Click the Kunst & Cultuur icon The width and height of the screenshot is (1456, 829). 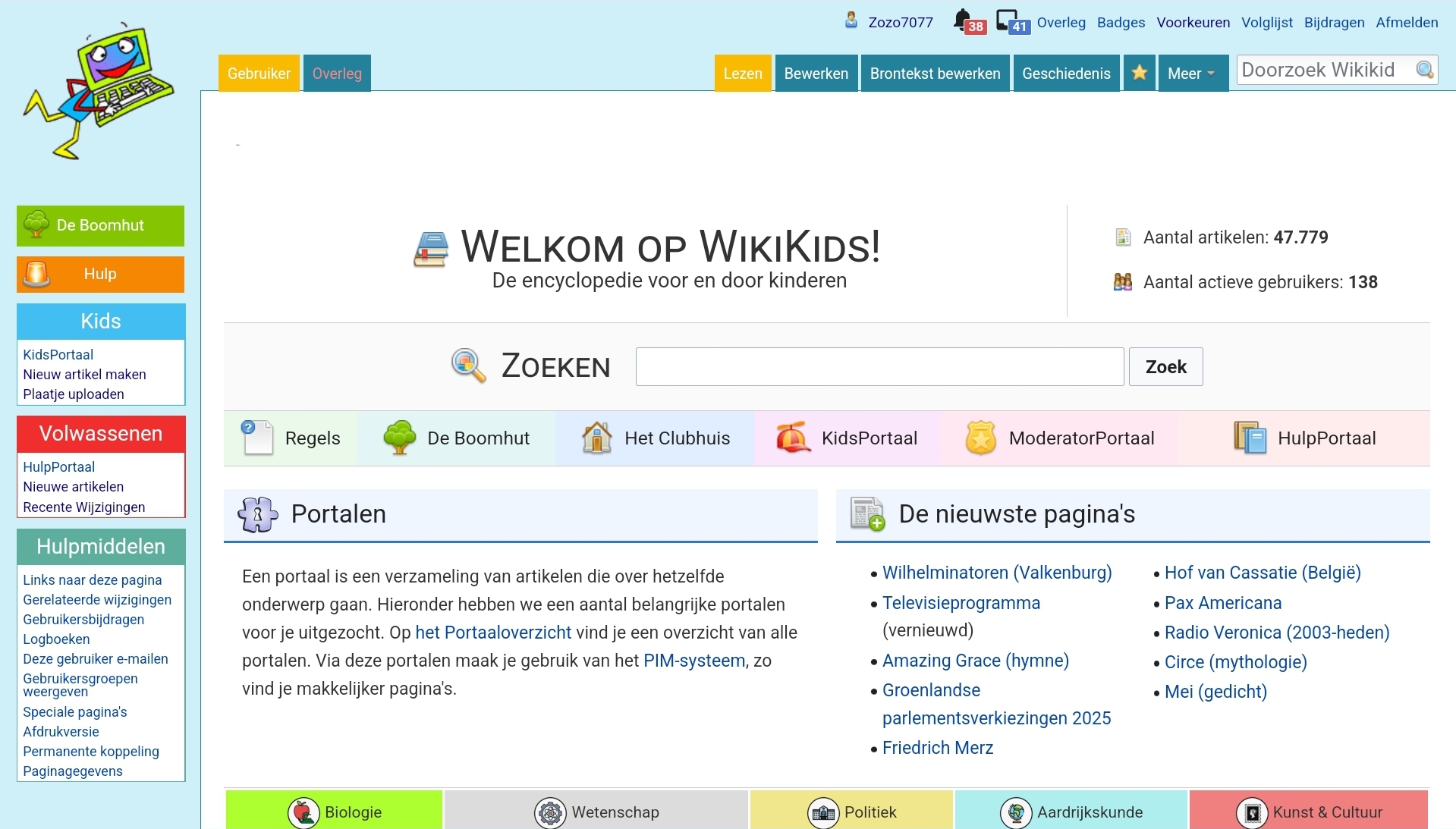(1253, 812)
